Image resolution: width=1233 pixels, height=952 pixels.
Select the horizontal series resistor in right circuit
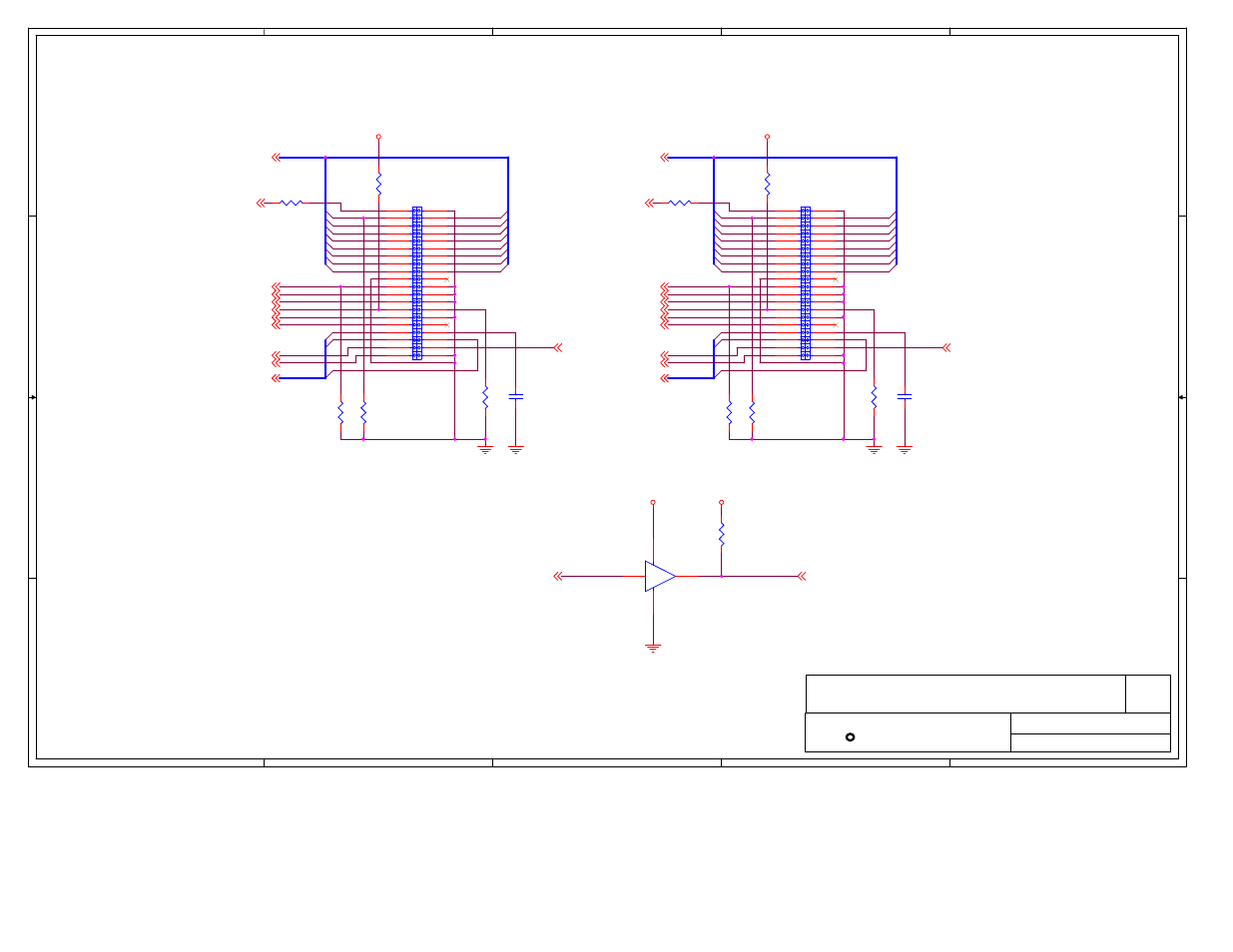679,203
